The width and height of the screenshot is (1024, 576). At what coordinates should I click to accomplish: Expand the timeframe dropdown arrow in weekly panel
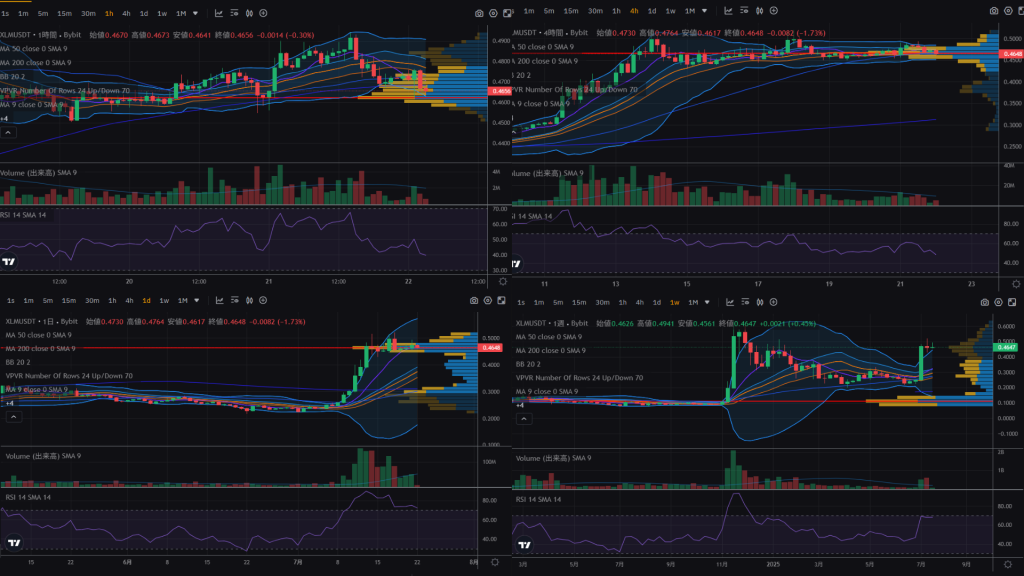tap(707, 302)
